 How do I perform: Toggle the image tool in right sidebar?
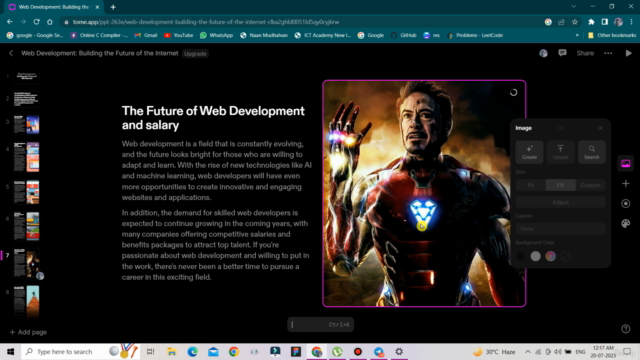coord(625,163)
